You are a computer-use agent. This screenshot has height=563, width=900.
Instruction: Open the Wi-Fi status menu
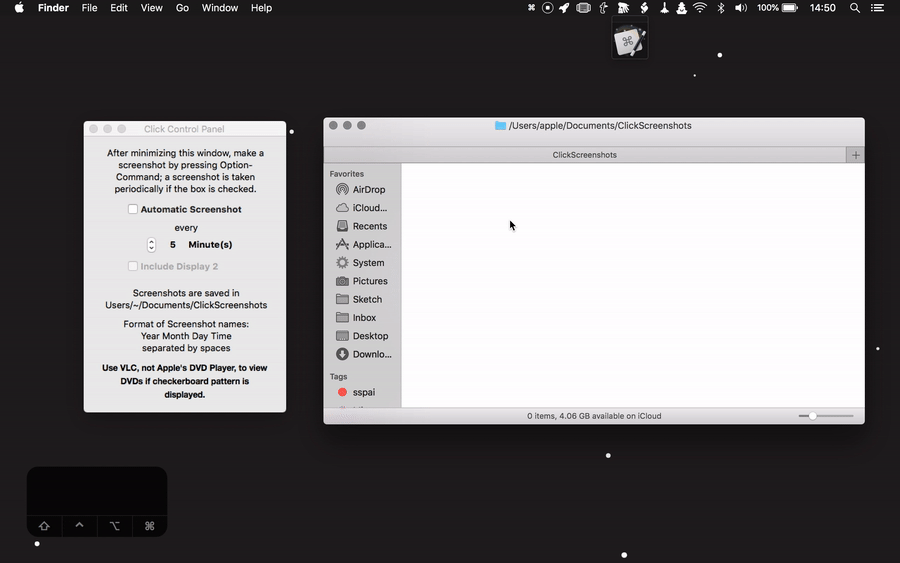700,8
